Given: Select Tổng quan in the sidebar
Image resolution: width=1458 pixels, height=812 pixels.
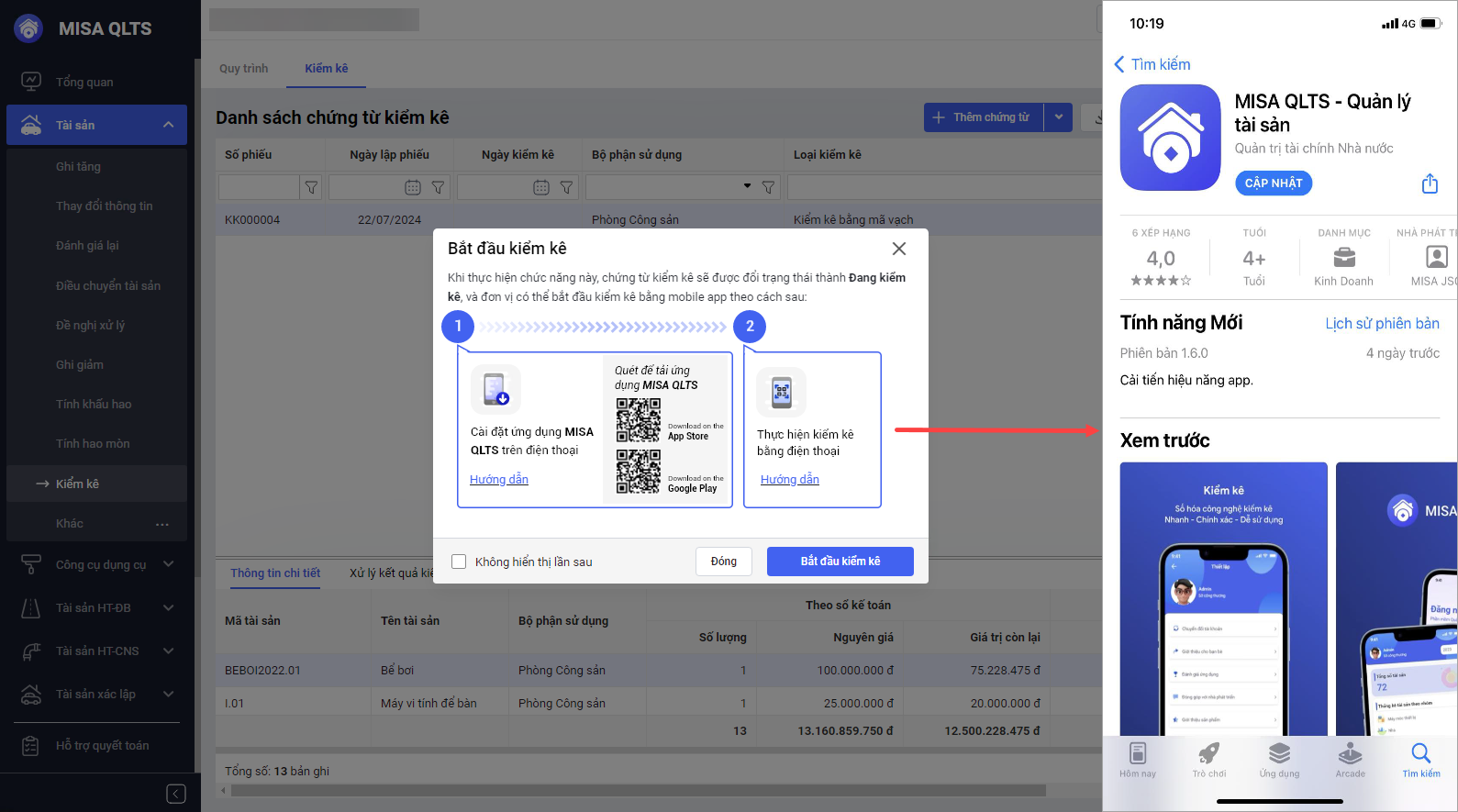Looking at the screenshot, I should pos(84,82).
